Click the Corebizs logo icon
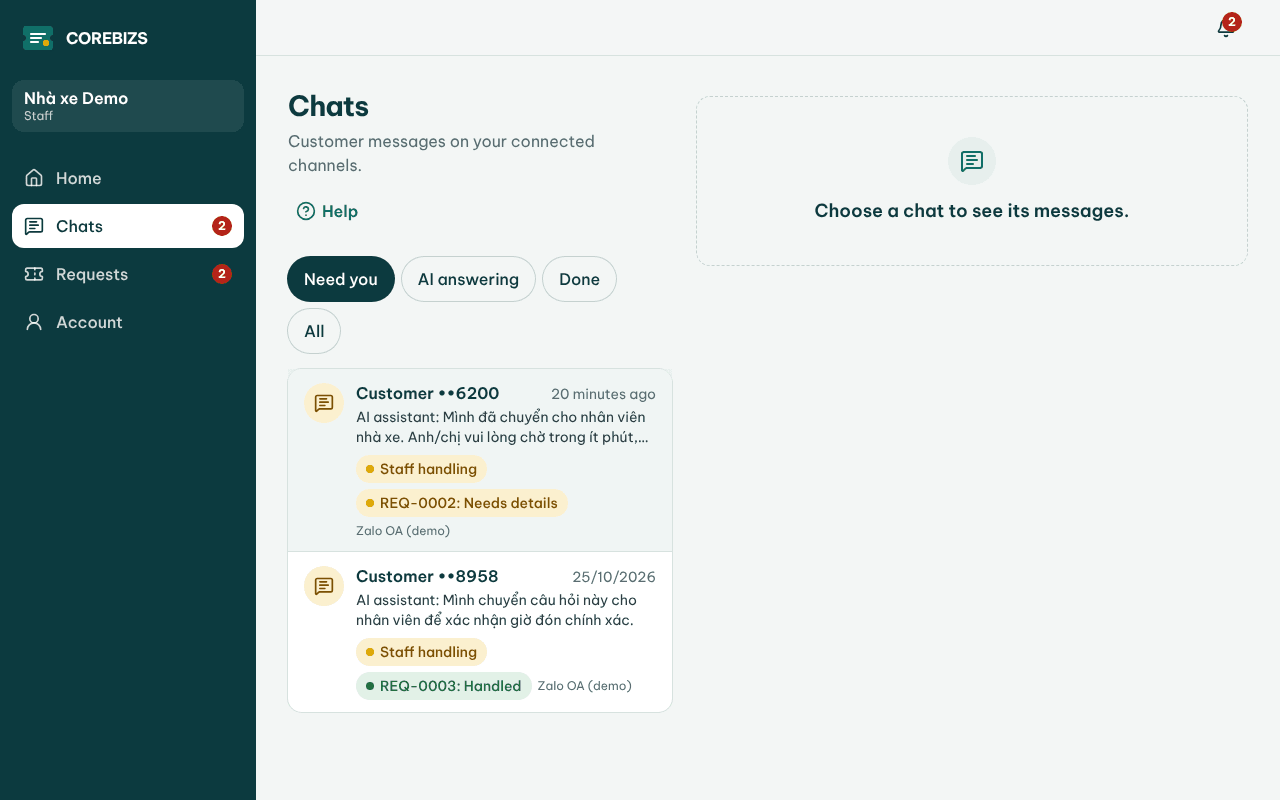Image resolution: width=1280 pixels, height=800 pixels. pos(38,38)
